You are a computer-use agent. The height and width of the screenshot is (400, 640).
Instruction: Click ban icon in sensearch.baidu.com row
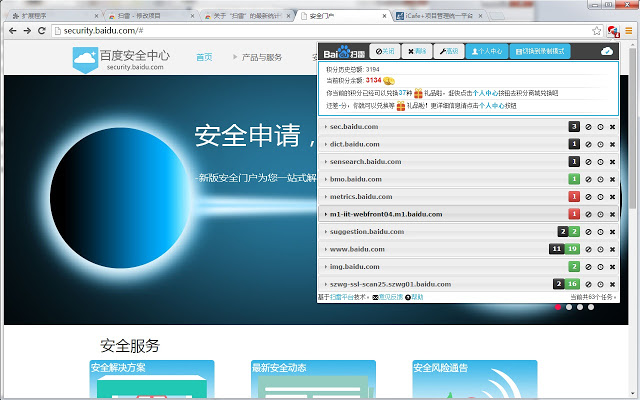coord(588,162)
